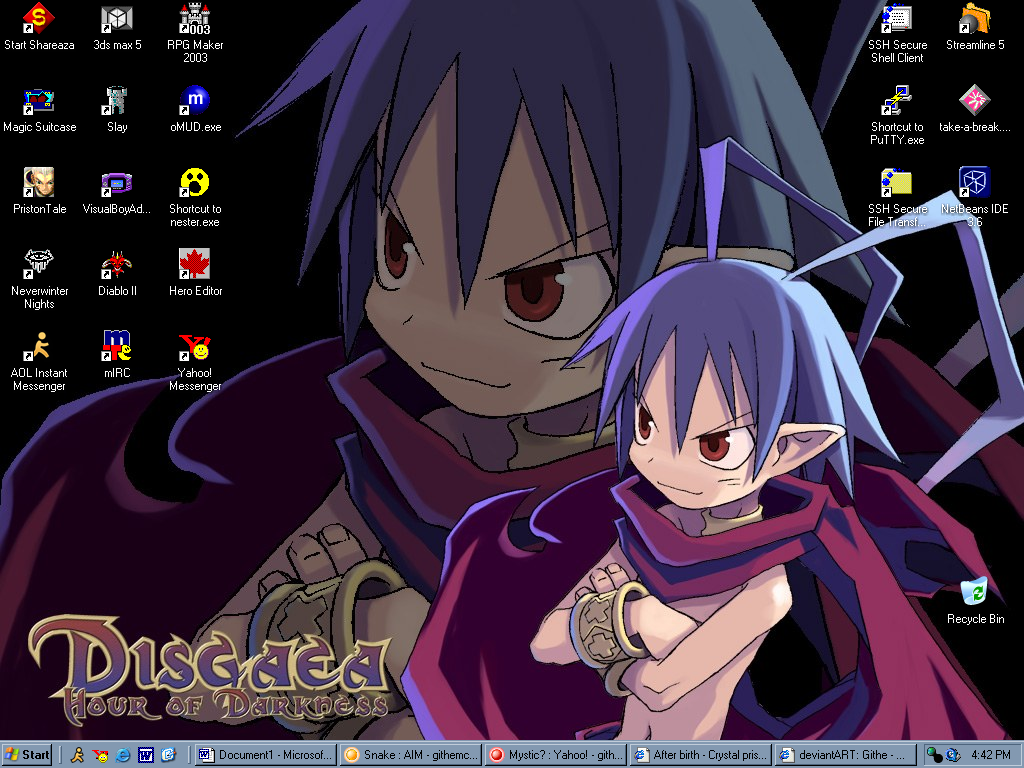Launch Yahoo Messenger from quick launch bar
The image size is (1024, 768).
point(100,756)
